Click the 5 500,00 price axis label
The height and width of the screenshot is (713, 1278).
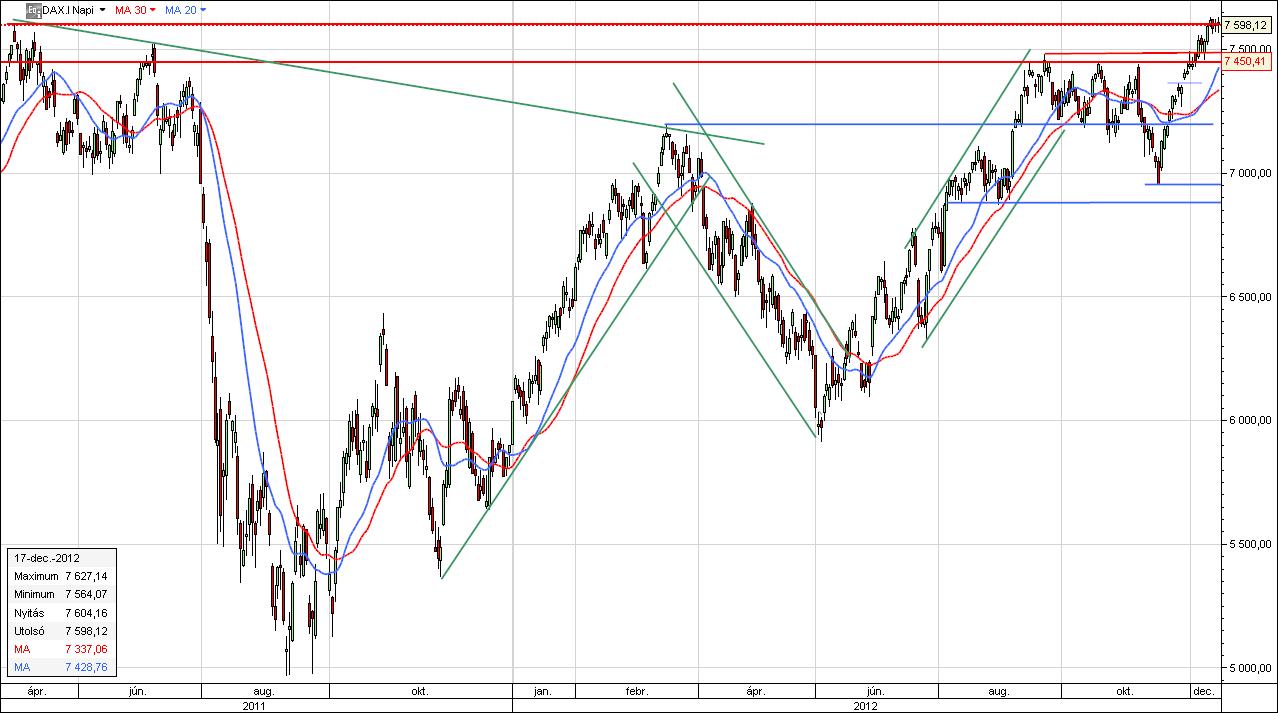click(1250, 545)
